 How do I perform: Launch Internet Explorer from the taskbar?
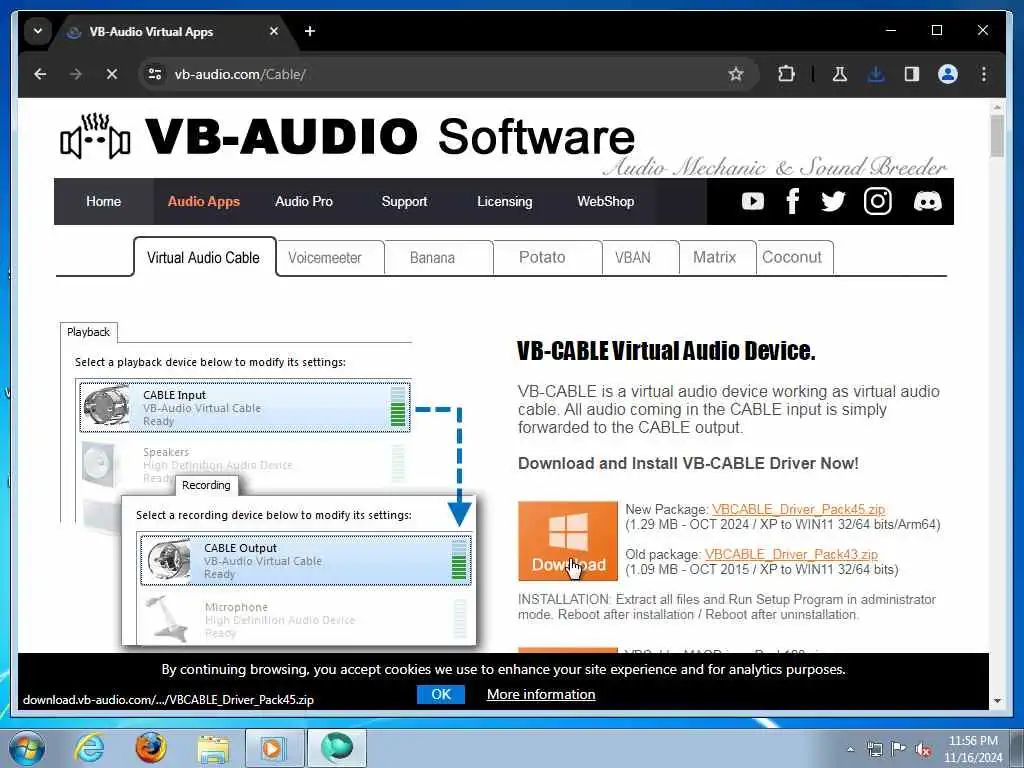89,748
